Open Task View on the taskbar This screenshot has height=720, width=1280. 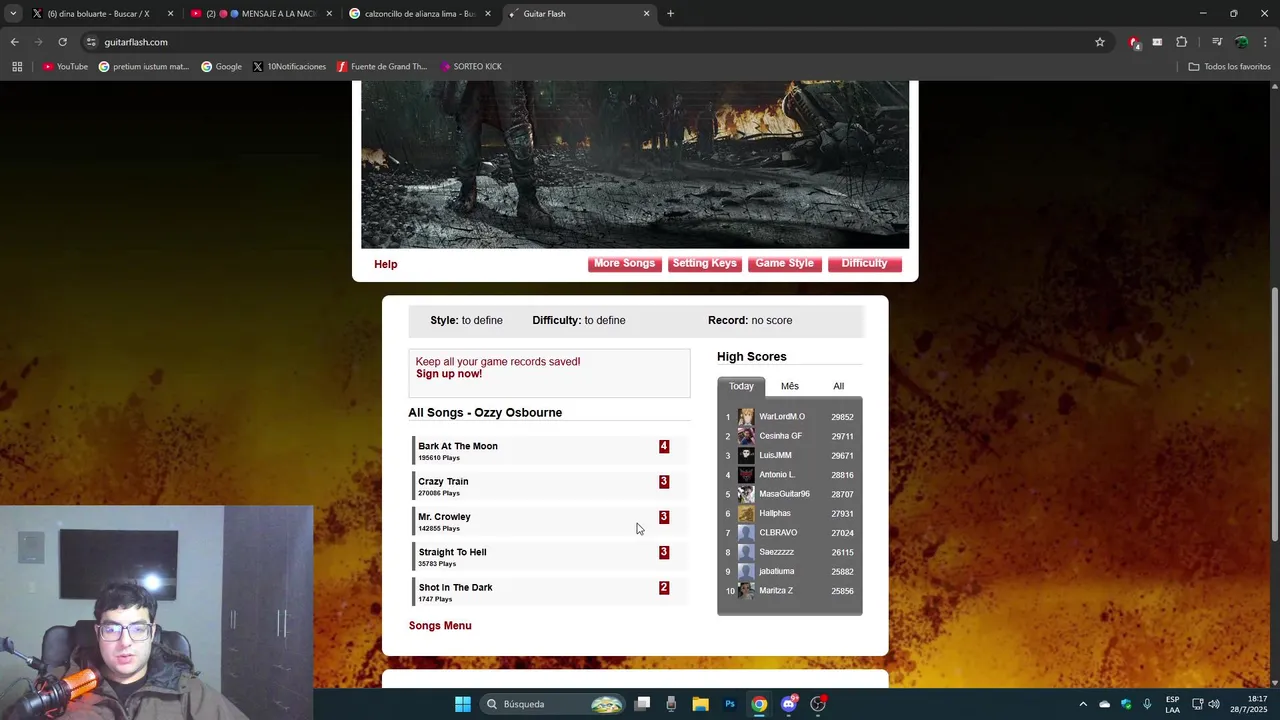[642, 704]
